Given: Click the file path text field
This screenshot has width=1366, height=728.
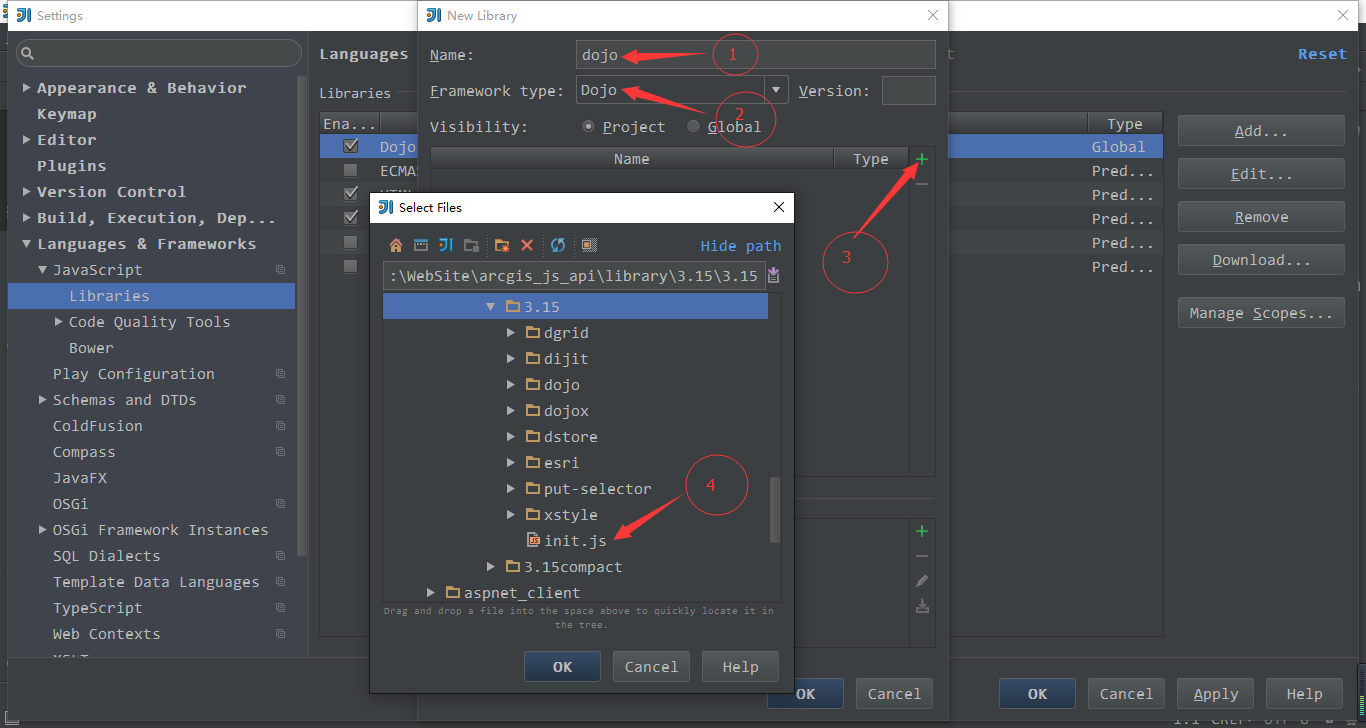Looking at the screenshot, I should point(574,276).
